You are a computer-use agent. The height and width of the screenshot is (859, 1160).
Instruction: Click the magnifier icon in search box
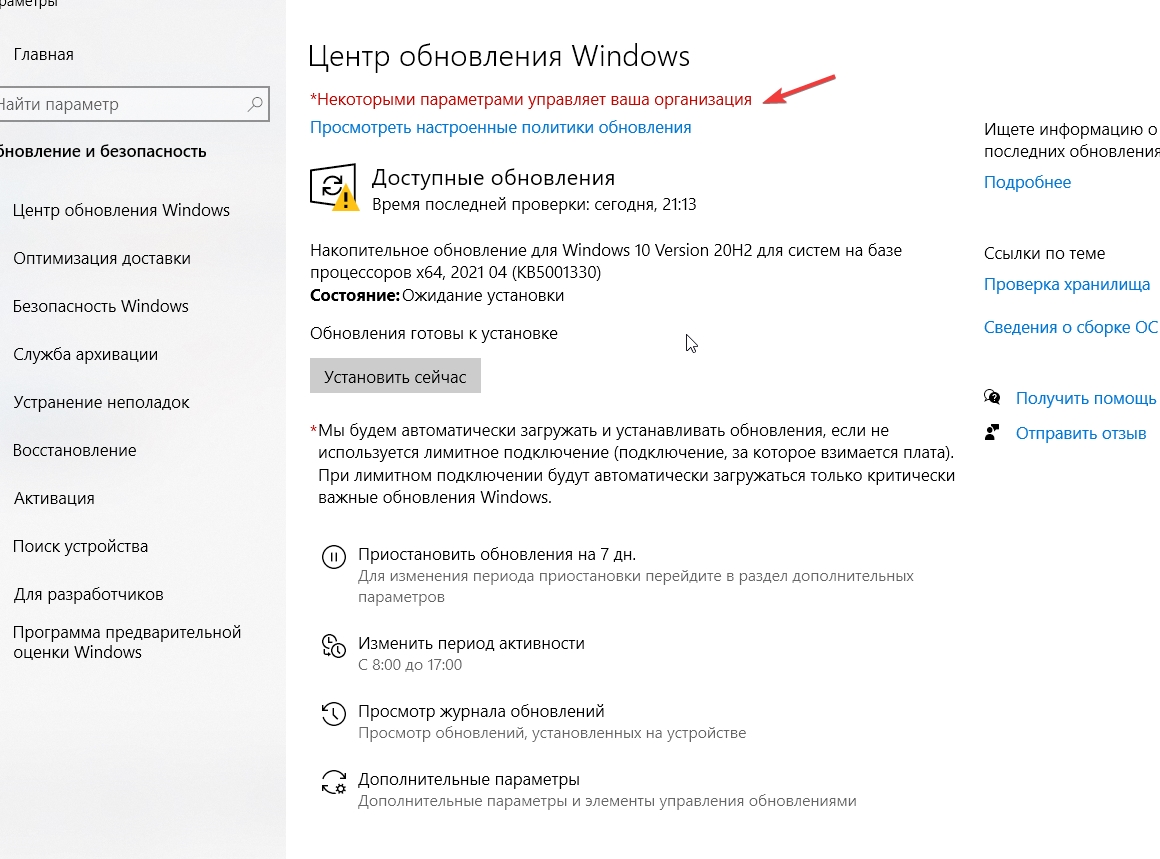tap(256, 104)
